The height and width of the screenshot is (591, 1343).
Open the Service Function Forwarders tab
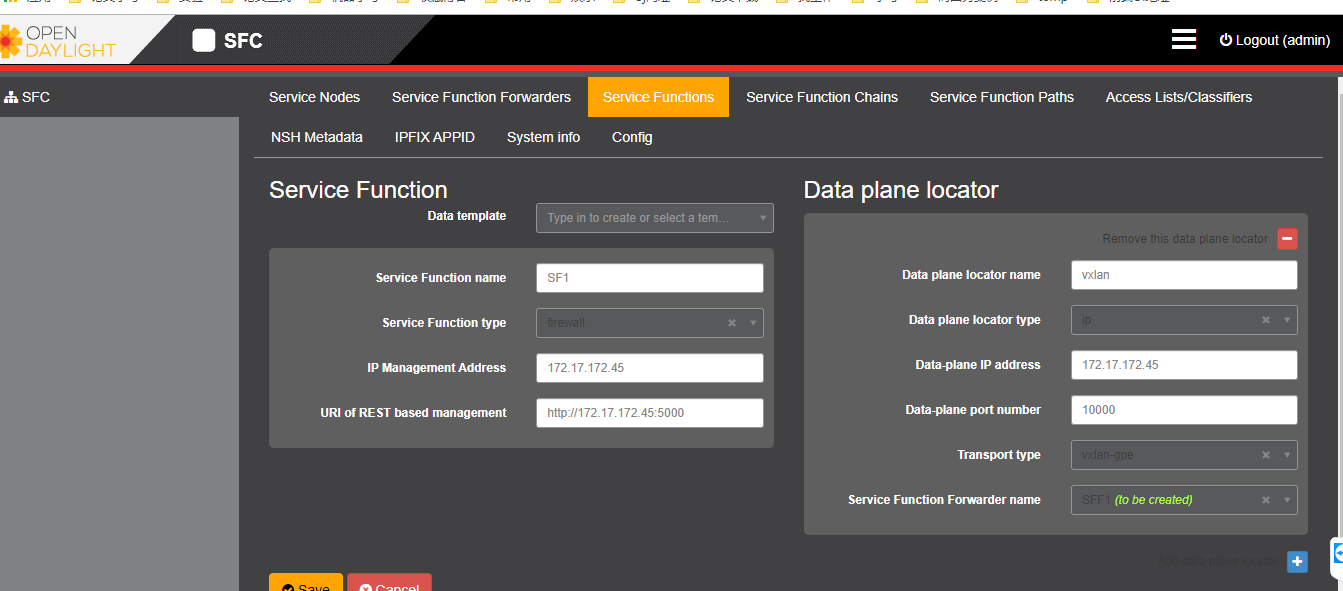click(x=481, y=97)
